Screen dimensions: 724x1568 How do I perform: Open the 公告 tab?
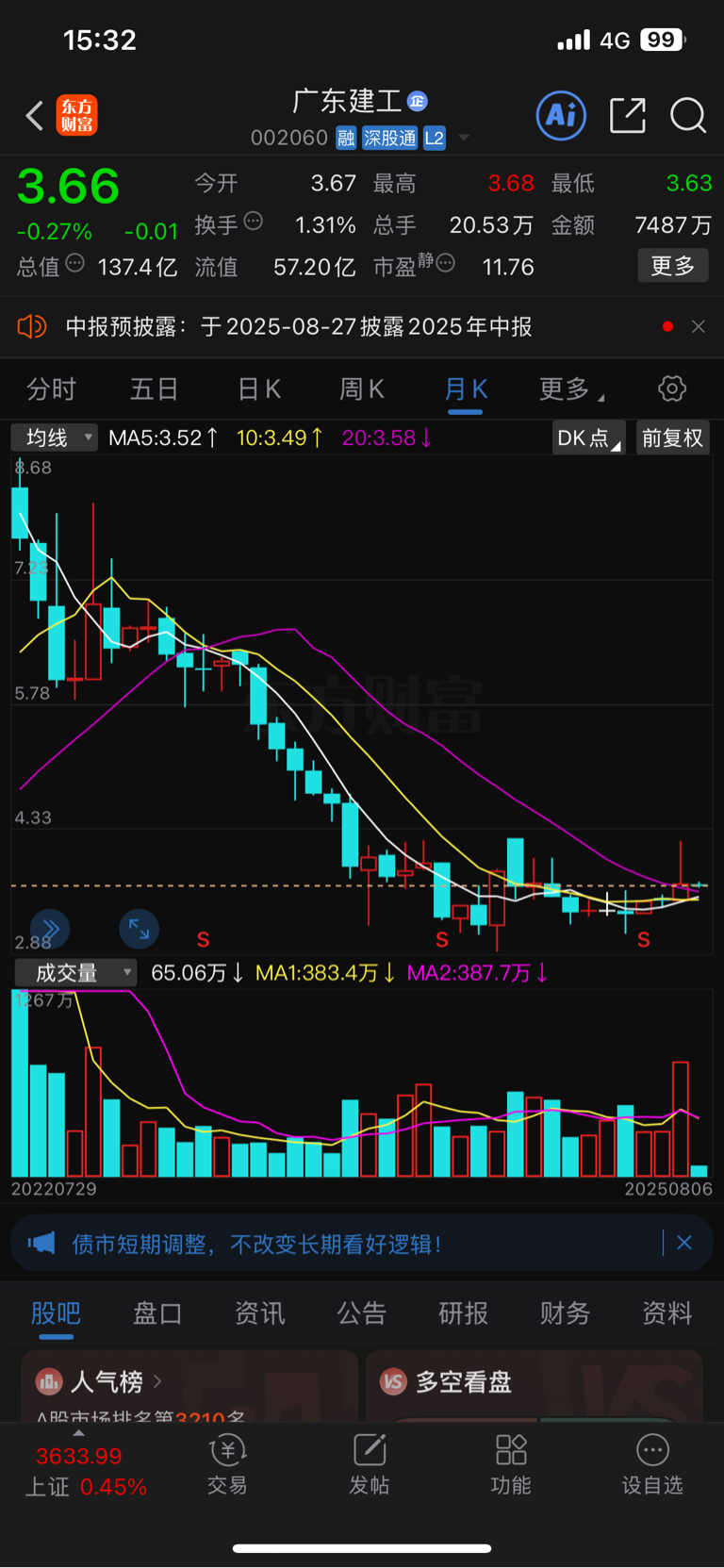pos(362,1312)
